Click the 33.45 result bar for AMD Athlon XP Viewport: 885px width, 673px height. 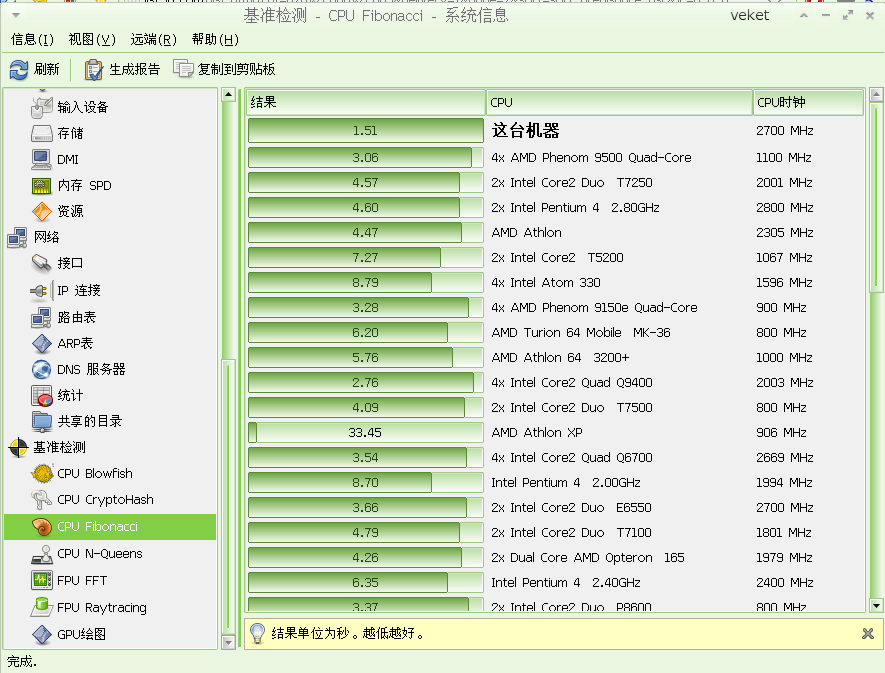(366, 432)
